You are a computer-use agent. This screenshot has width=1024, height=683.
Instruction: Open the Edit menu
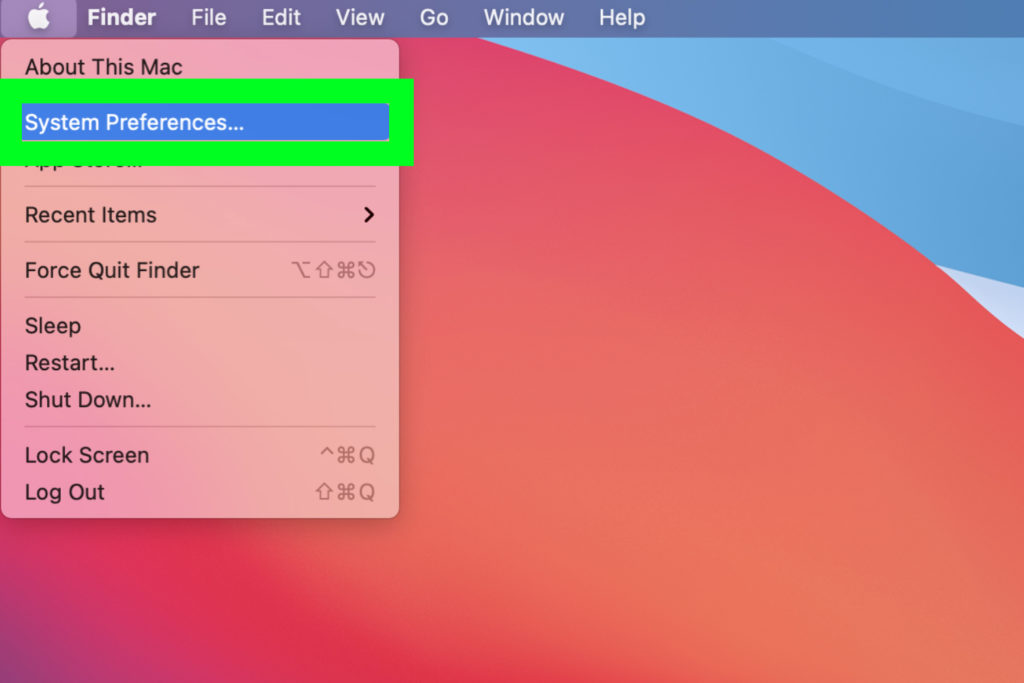click(281, 17)
